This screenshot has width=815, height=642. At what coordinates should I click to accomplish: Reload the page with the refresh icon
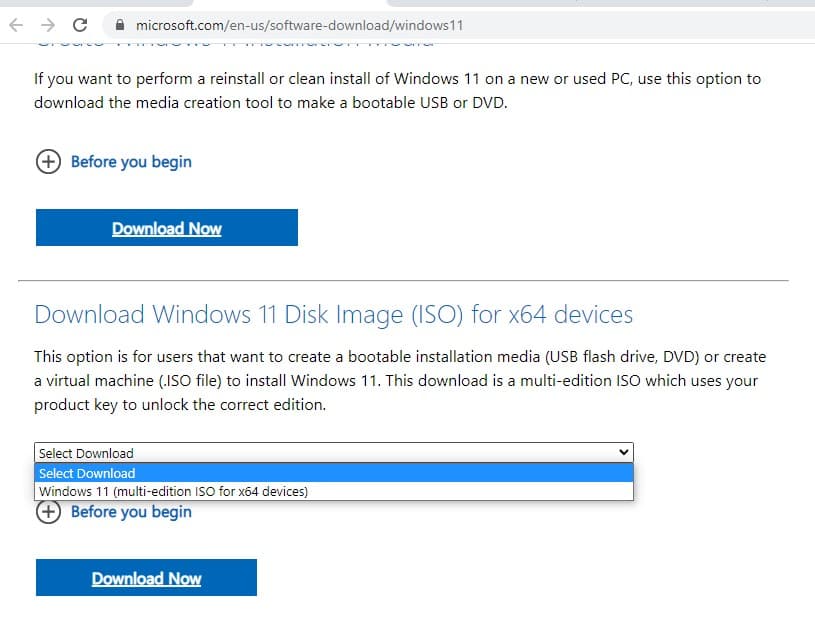pyautogui.click(x=81, y=24)
